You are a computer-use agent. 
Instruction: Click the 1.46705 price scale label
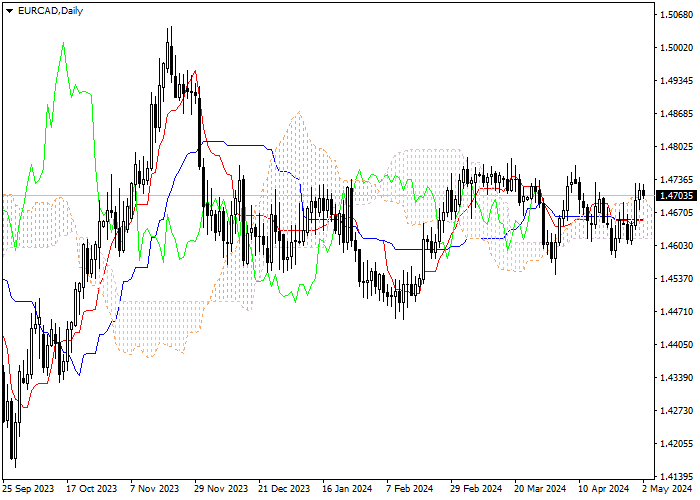coord(676,213)
